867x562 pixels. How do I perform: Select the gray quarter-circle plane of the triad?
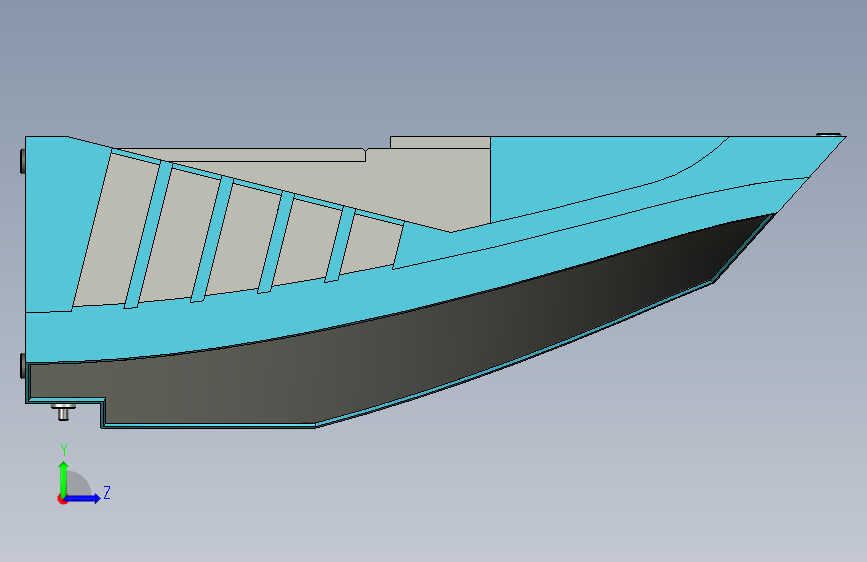point(79,483)
